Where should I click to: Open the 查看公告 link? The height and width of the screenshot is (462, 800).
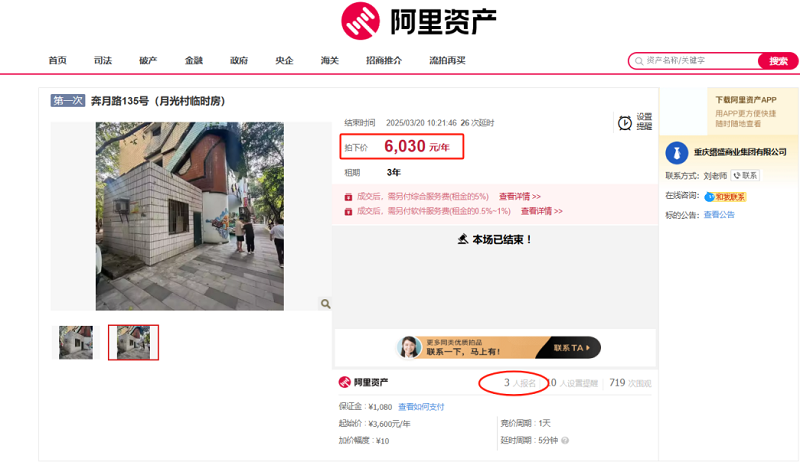click(x=719, y=215)
